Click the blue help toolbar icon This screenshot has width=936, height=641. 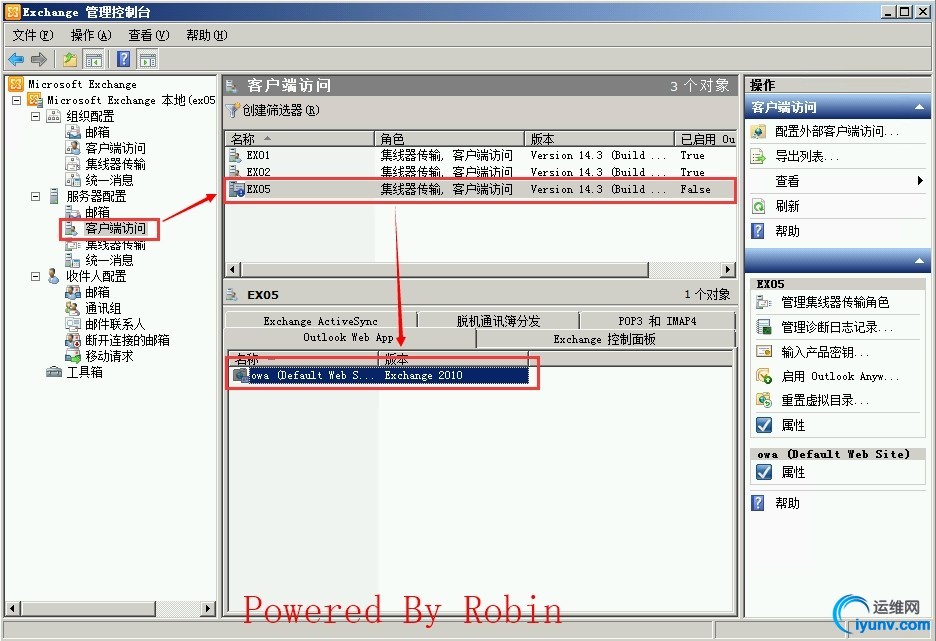pos(122,58)
